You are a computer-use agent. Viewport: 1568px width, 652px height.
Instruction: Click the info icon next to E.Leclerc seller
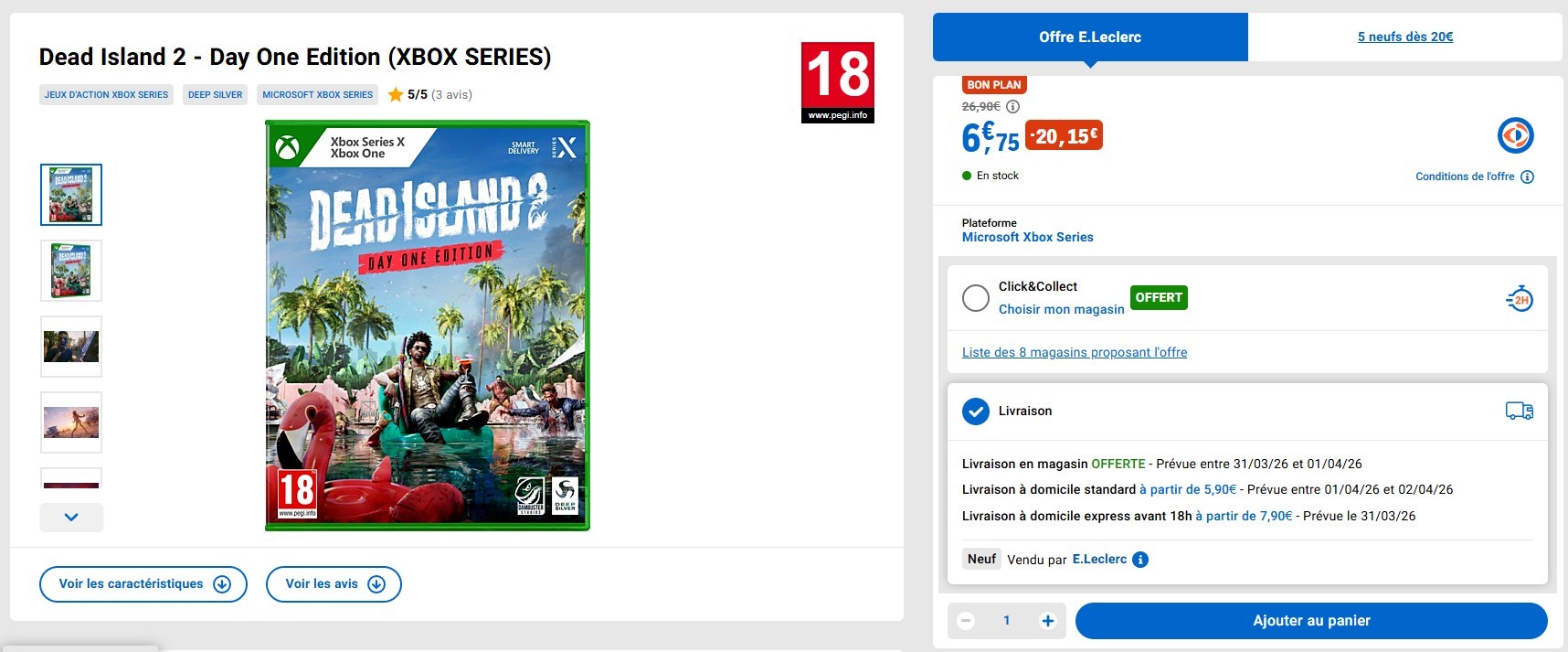[1140, 560]
